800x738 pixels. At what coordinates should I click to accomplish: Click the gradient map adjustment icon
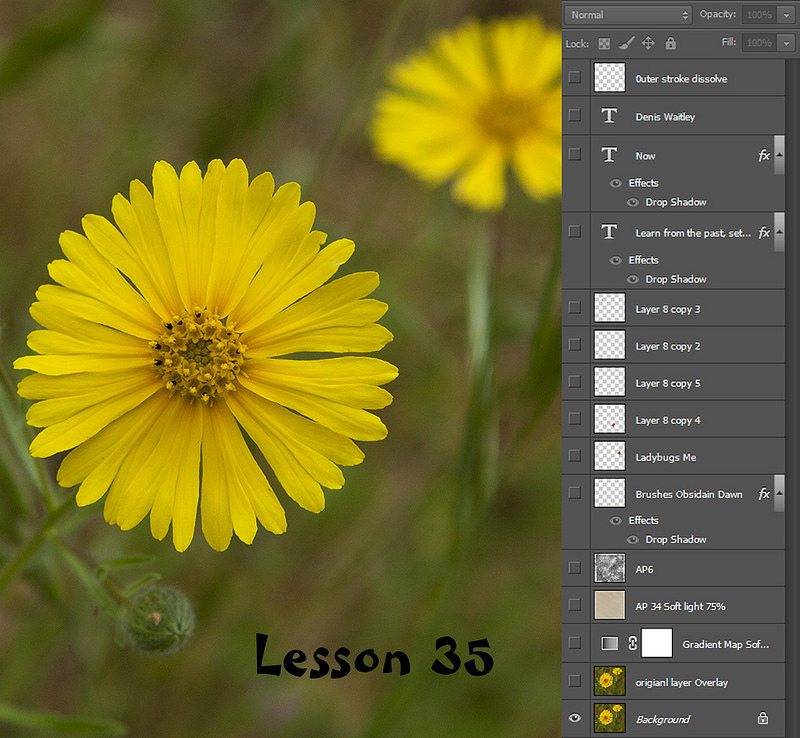[x=608, y=644]
